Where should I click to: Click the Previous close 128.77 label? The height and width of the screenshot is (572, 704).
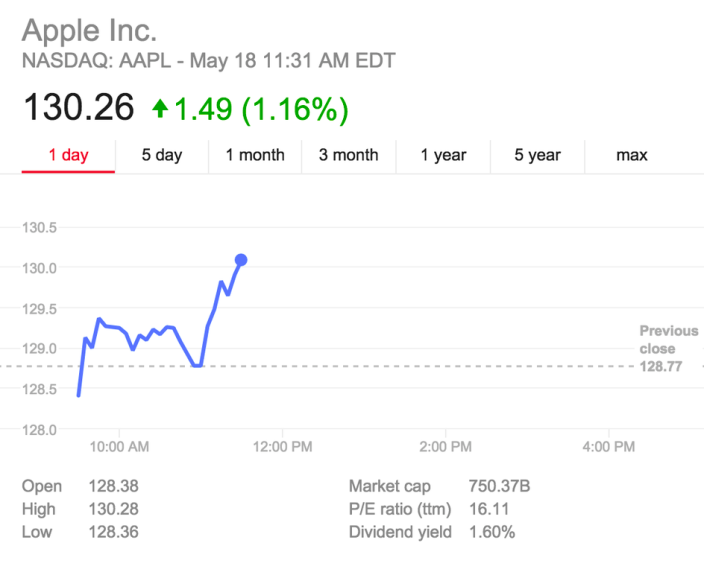(x=668, y=349)
